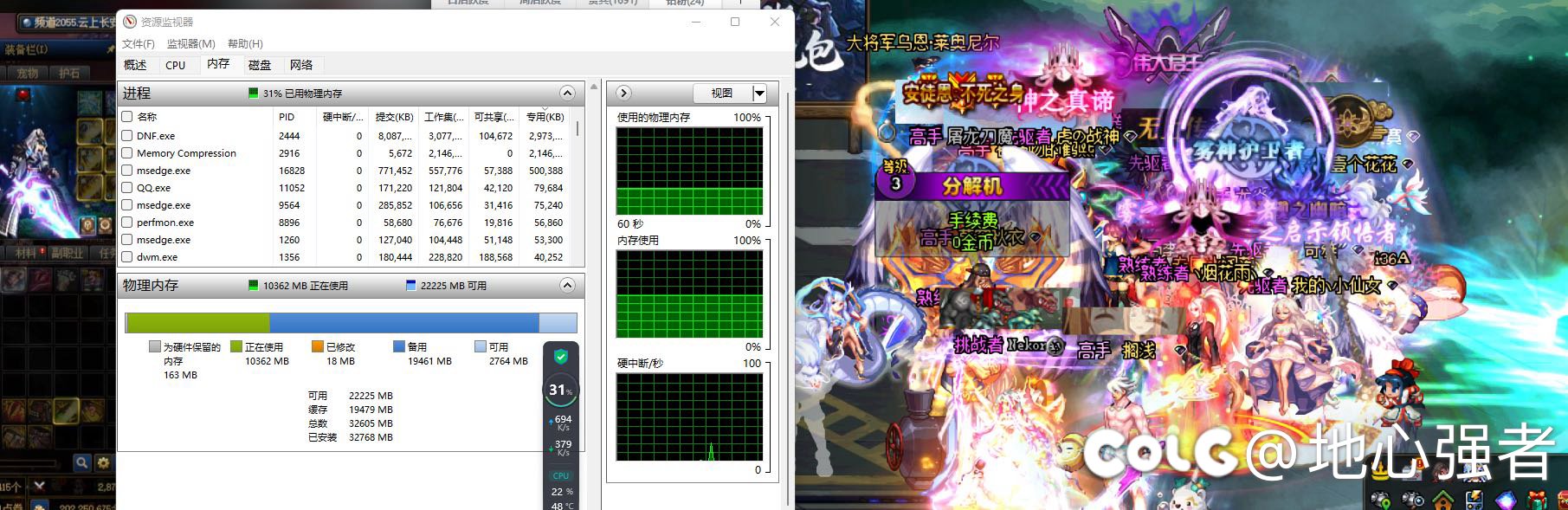The width and height of the screenshot is (1568, 510).
Task: Check the dwm.exe process checkbox
Action: coord(127,257)
